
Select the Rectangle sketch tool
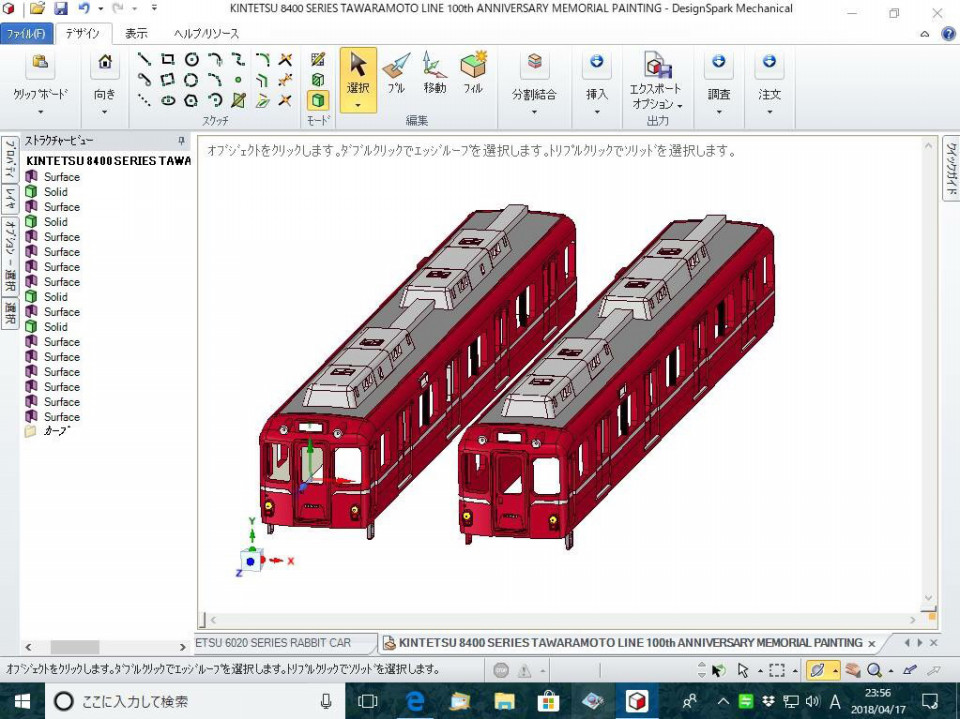[168, 59]
